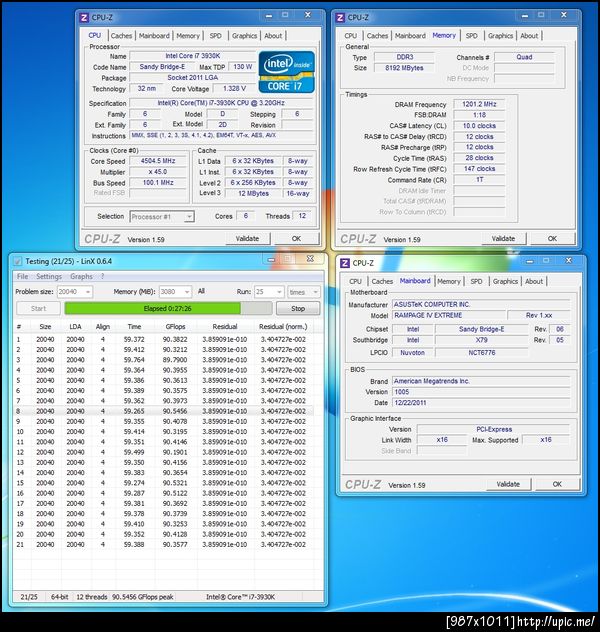The width and height of the screenshot is (600, 632).
Task: Click the Channels # Quad value
Action: [x=524, y=57]
